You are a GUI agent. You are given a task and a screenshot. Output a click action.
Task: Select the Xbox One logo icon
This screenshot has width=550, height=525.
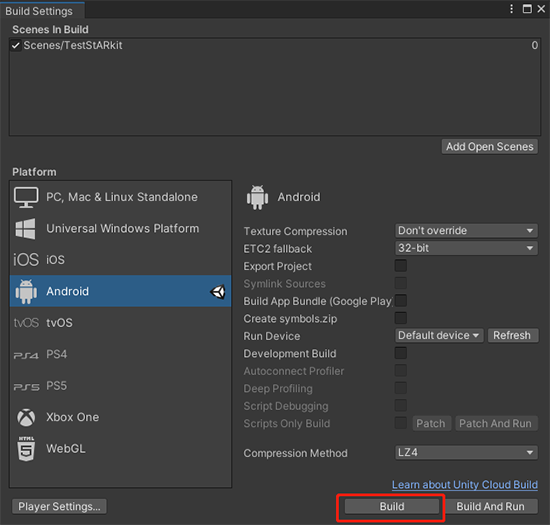tap(26, 417)
